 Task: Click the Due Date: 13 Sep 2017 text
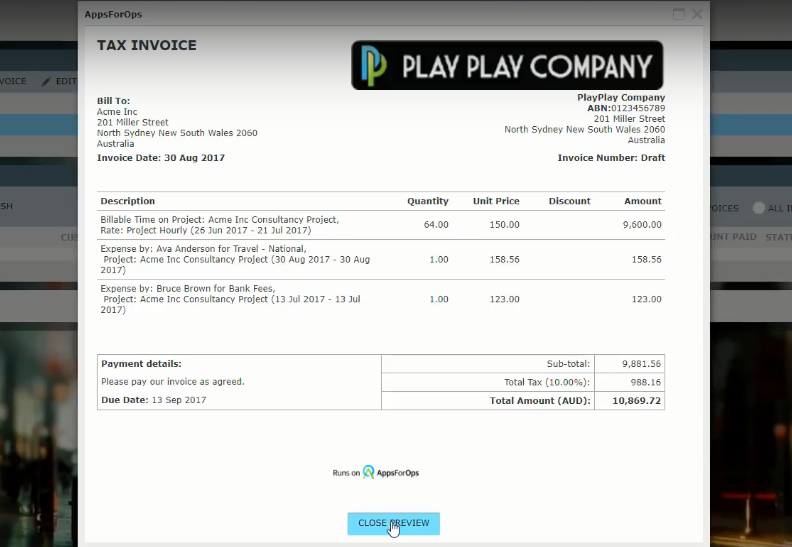(x=154, y=400)
